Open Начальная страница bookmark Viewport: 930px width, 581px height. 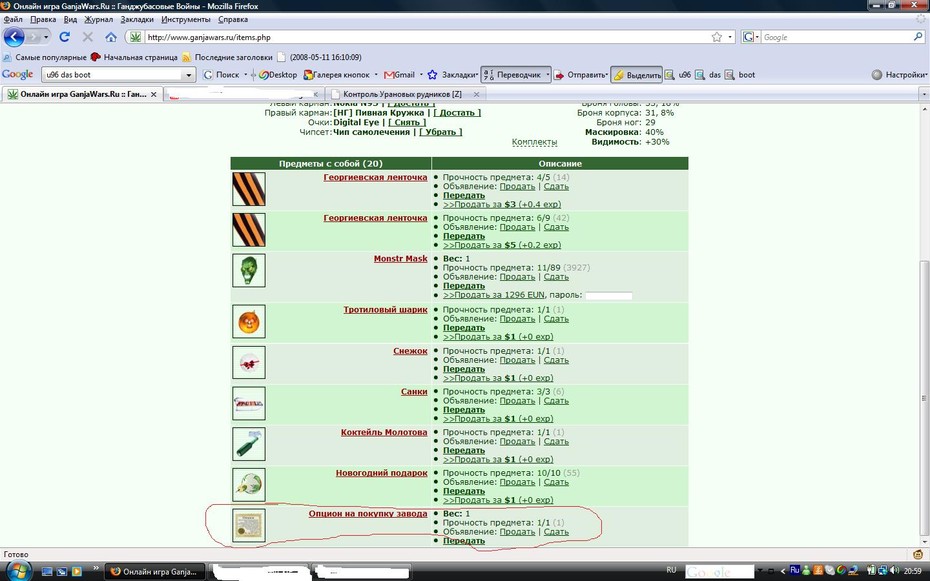click(134, 58)
